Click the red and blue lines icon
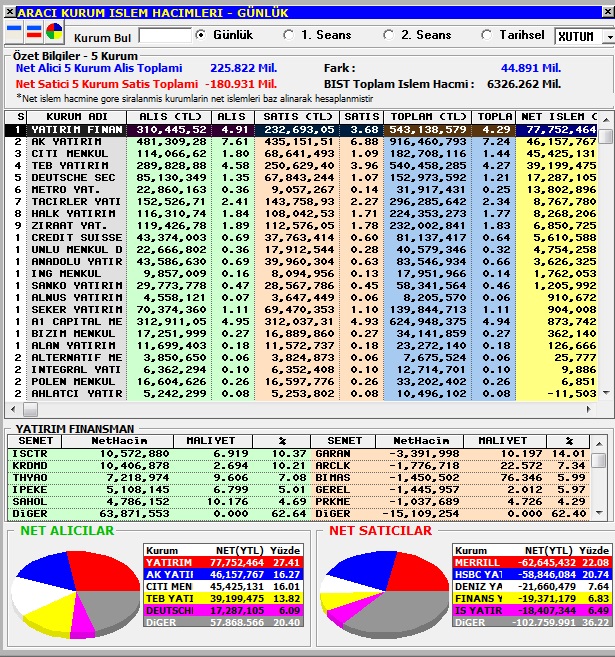 pos(34,32)
